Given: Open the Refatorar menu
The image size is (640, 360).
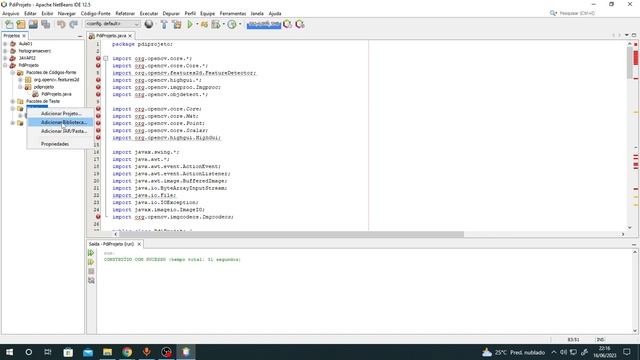Looking at the screenshot, I should [125, 13].
